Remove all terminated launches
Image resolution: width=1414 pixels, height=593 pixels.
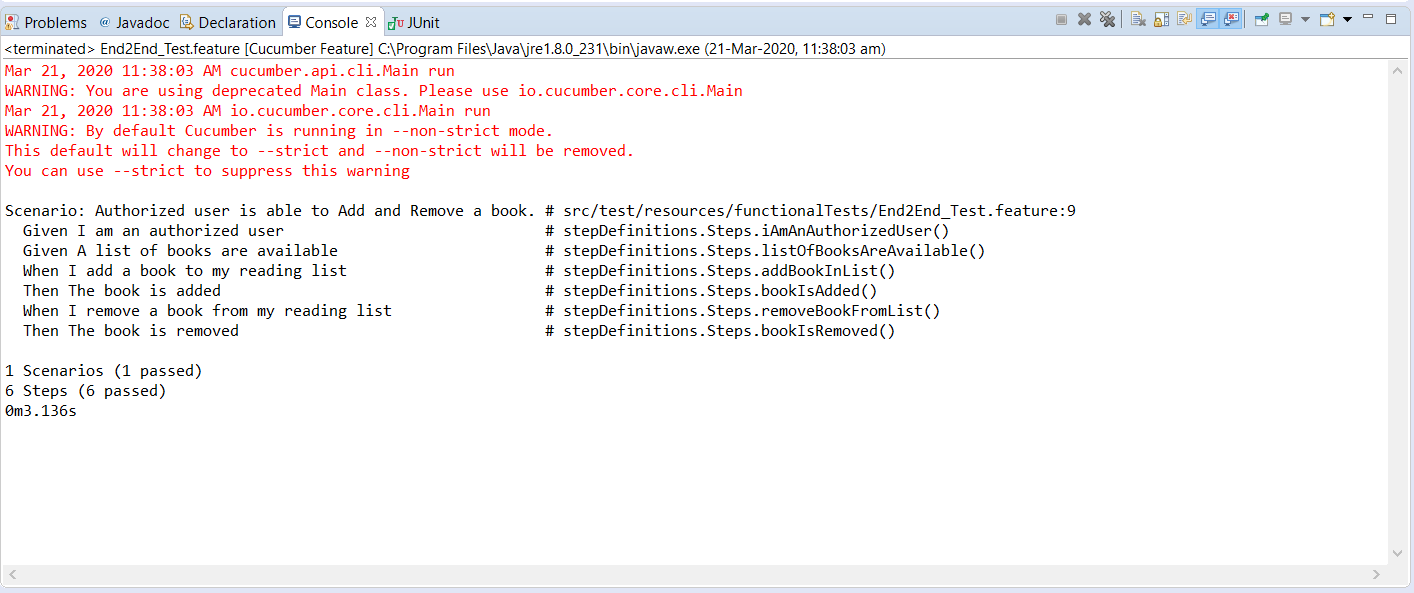click(1108, 18)
